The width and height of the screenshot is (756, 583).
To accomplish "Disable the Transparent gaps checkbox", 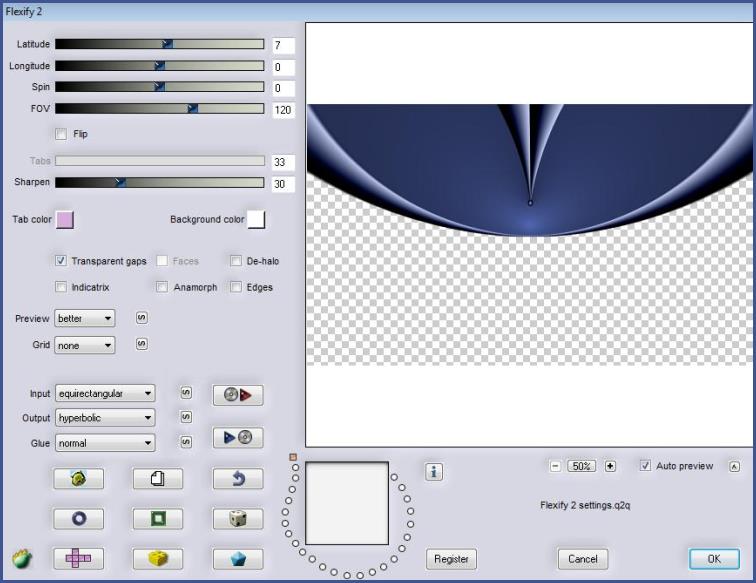I will (x=61, y=261).
